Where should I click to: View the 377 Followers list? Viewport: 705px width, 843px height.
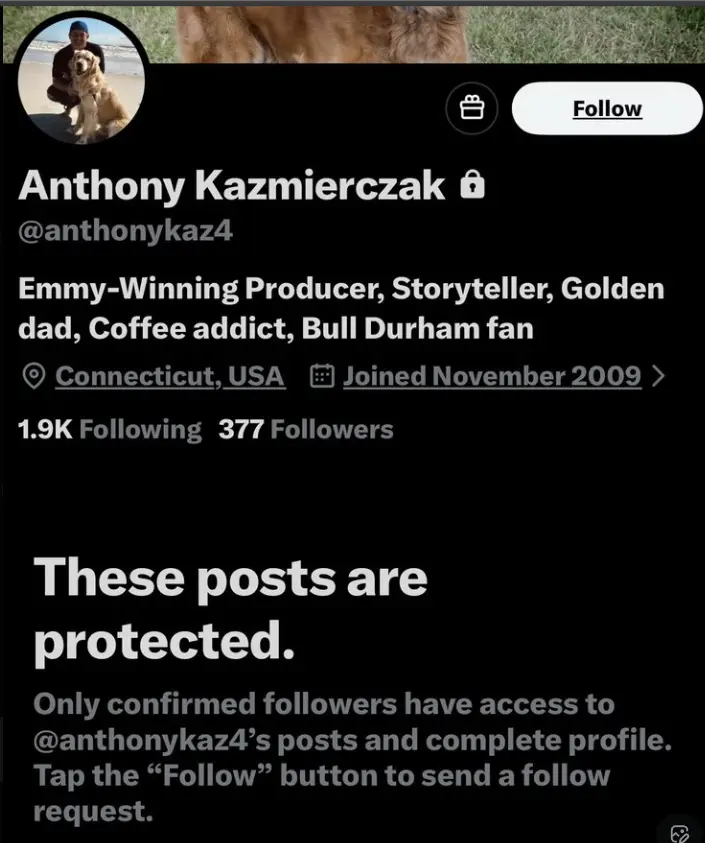tap(306, 430)
